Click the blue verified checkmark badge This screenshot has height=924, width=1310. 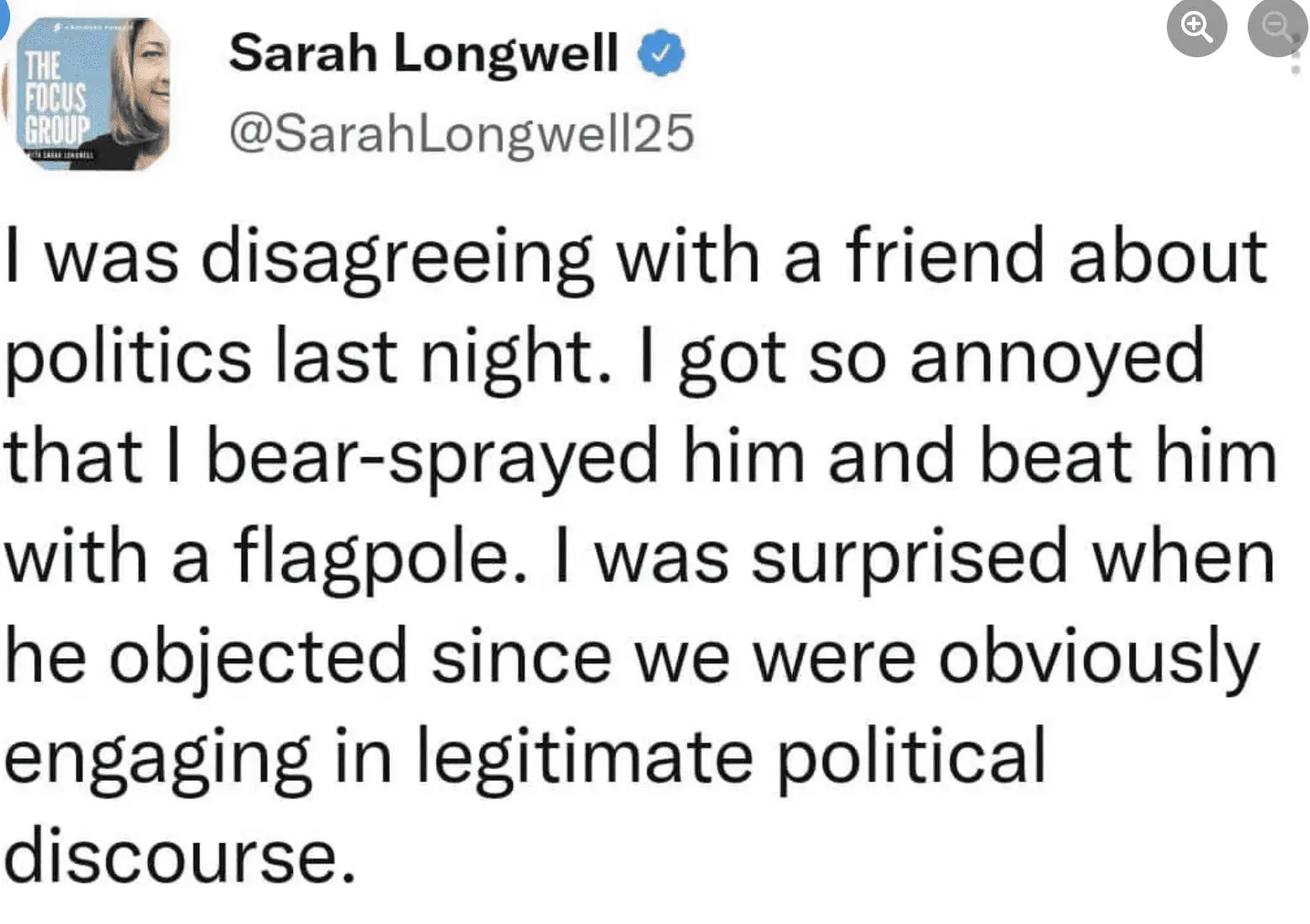click(x=661, y=53)
